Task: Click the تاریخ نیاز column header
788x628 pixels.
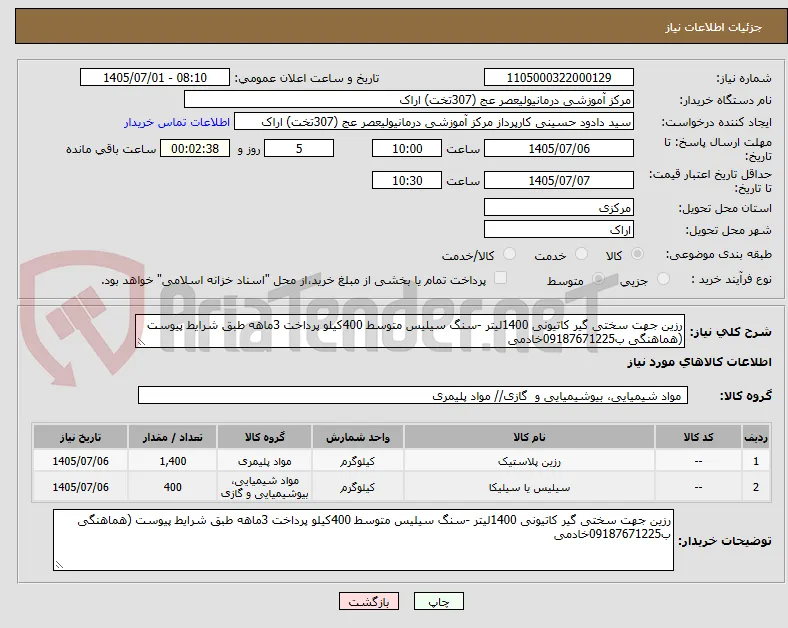Action: [80, 437]
